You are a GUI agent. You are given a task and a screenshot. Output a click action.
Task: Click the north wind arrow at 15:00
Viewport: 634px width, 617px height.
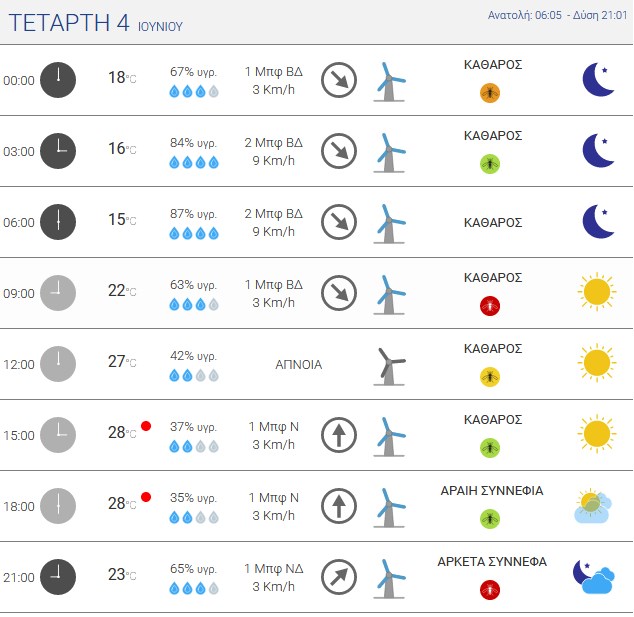[x=339, y=435]
